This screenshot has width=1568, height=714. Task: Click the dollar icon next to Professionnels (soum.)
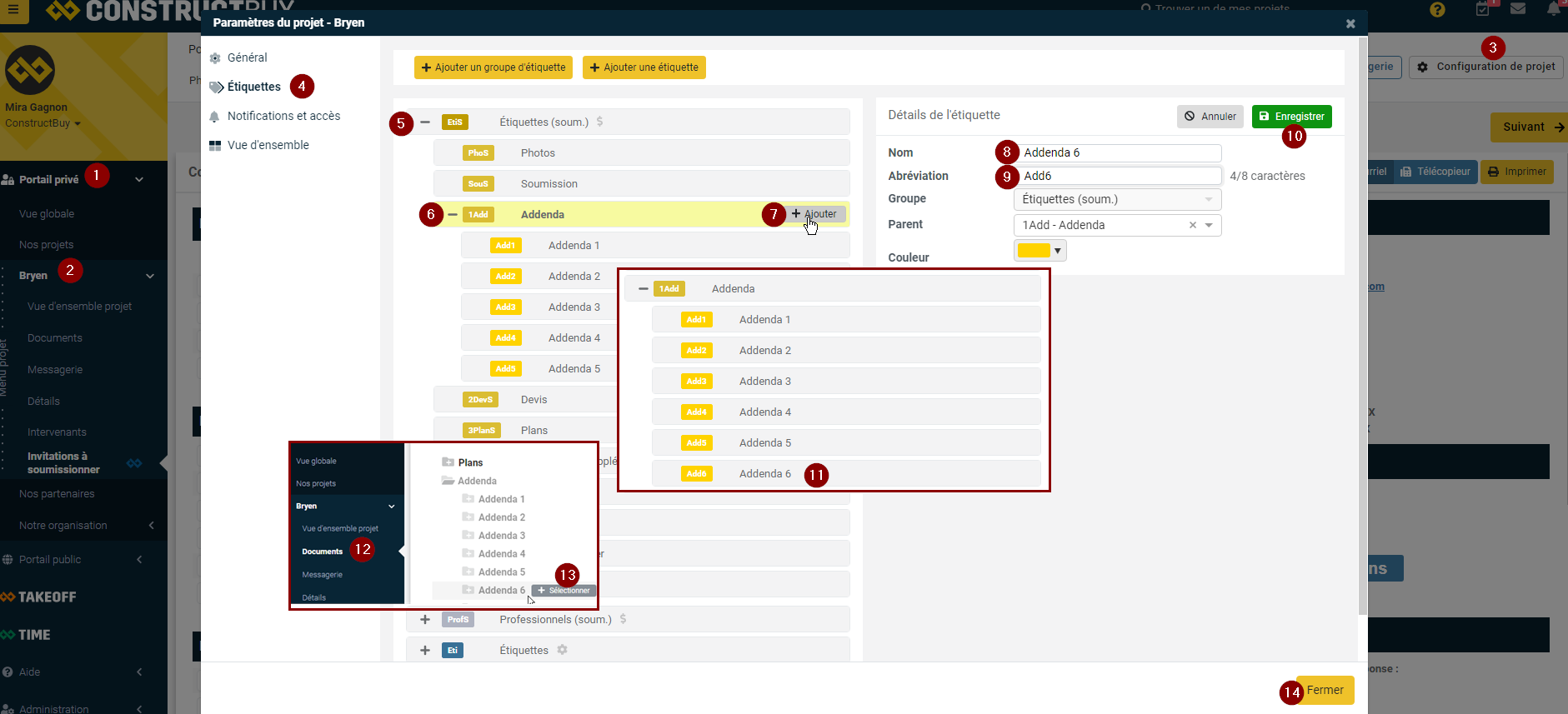623,619
